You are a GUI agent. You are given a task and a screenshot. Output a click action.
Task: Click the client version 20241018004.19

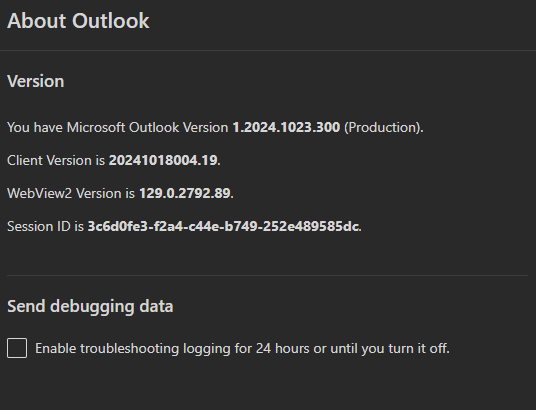tap(163, 160)
